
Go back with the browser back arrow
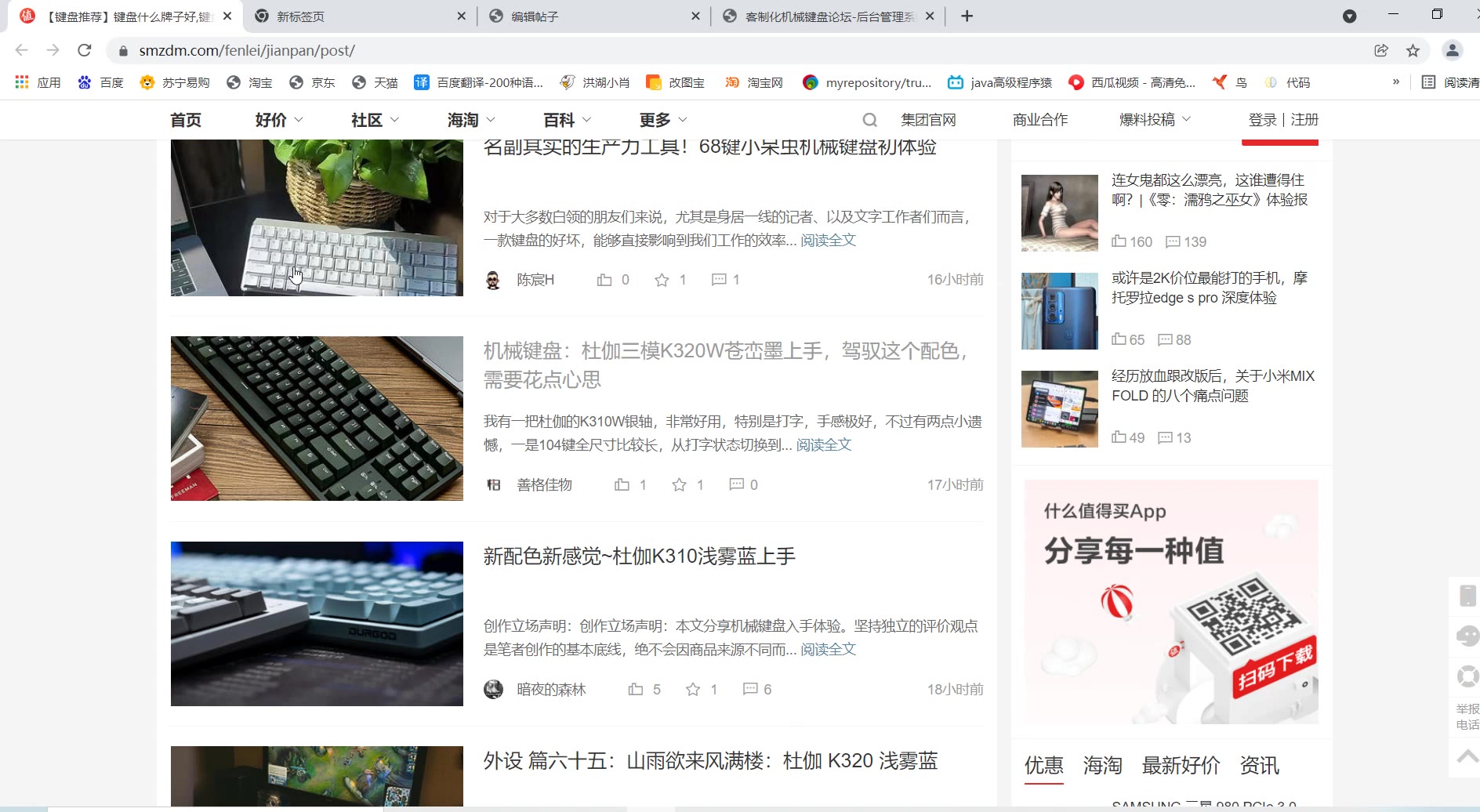coord(21,50)
